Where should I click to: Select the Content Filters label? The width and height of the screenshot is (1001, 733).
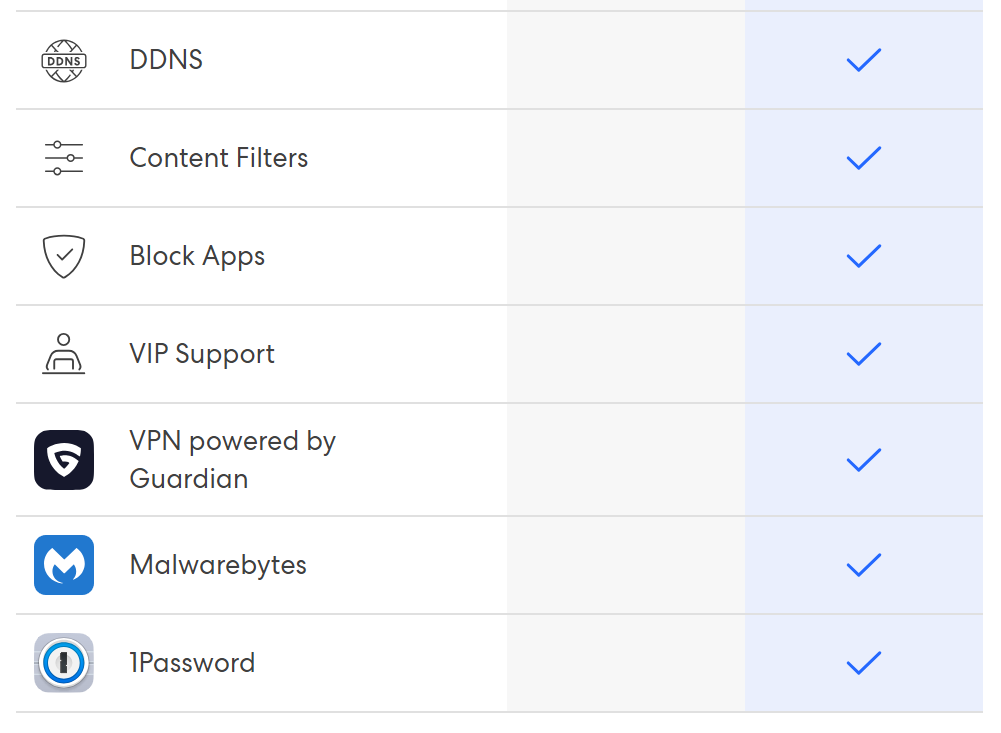219,158
